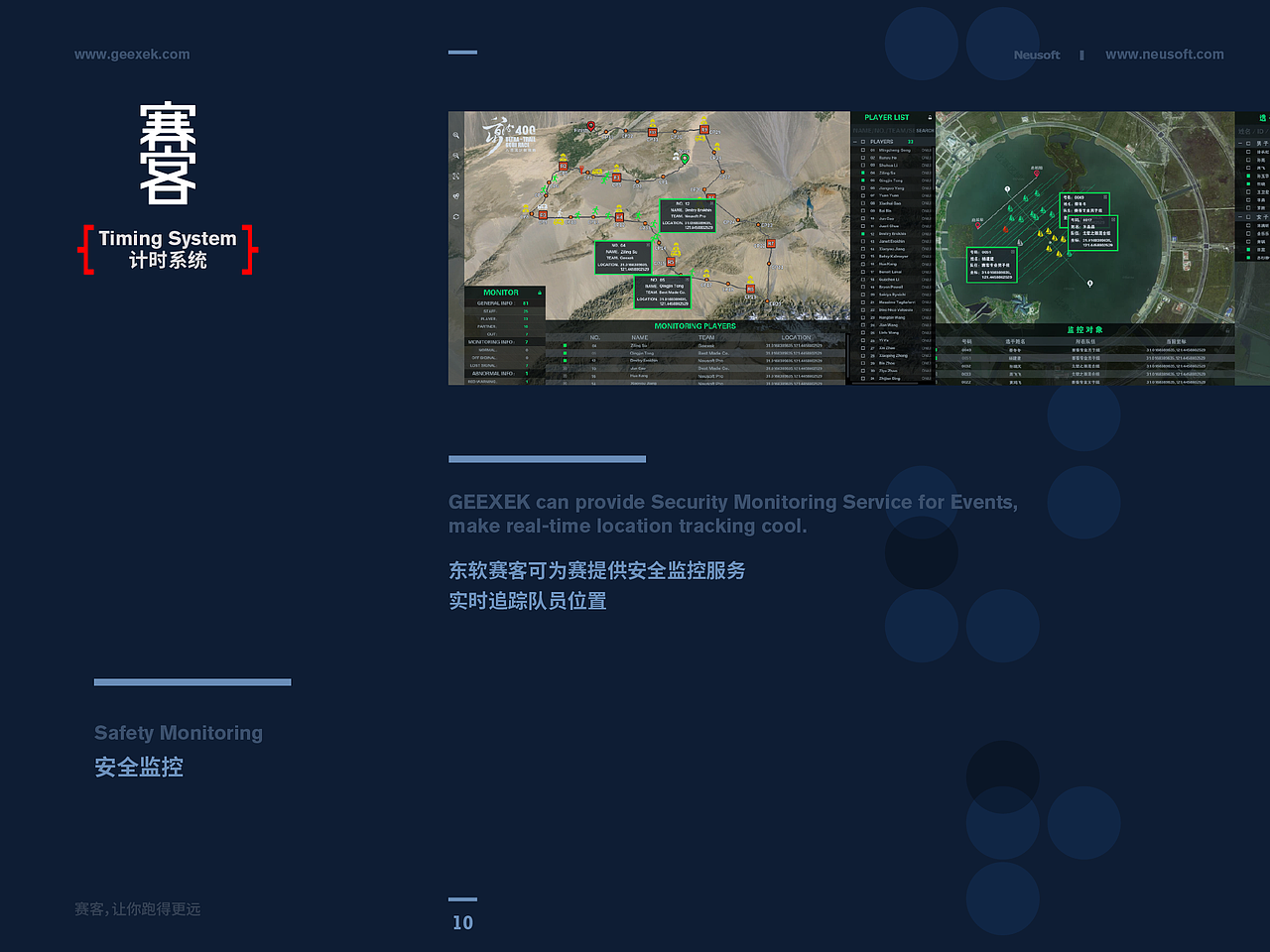The image size is (1270, 952).
Task: Click the NAME column header in MONITORING PLAYERS
Action: click(640, 337)
